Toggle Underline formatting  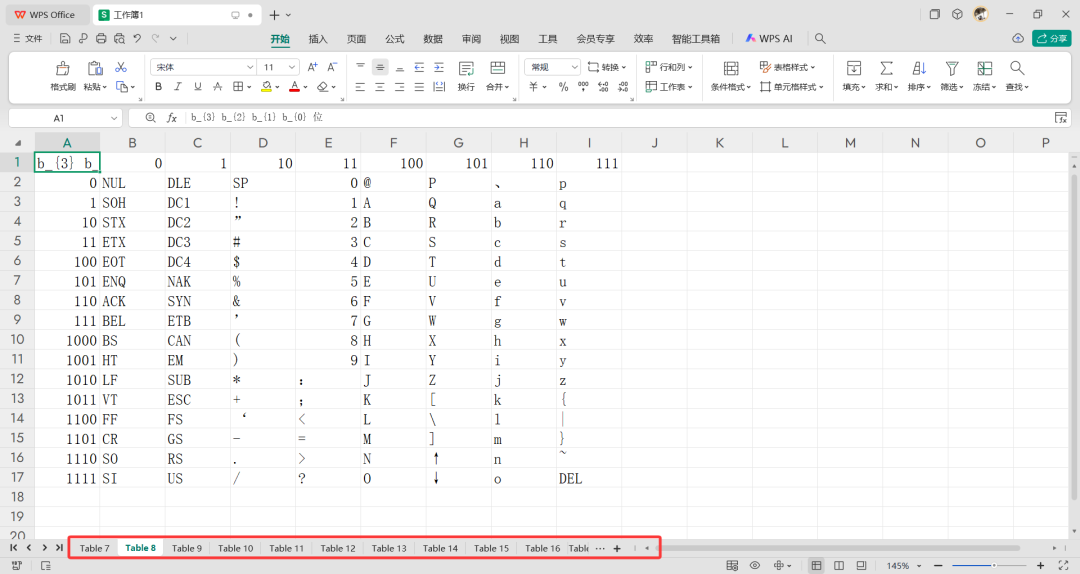tap(198, 87)
